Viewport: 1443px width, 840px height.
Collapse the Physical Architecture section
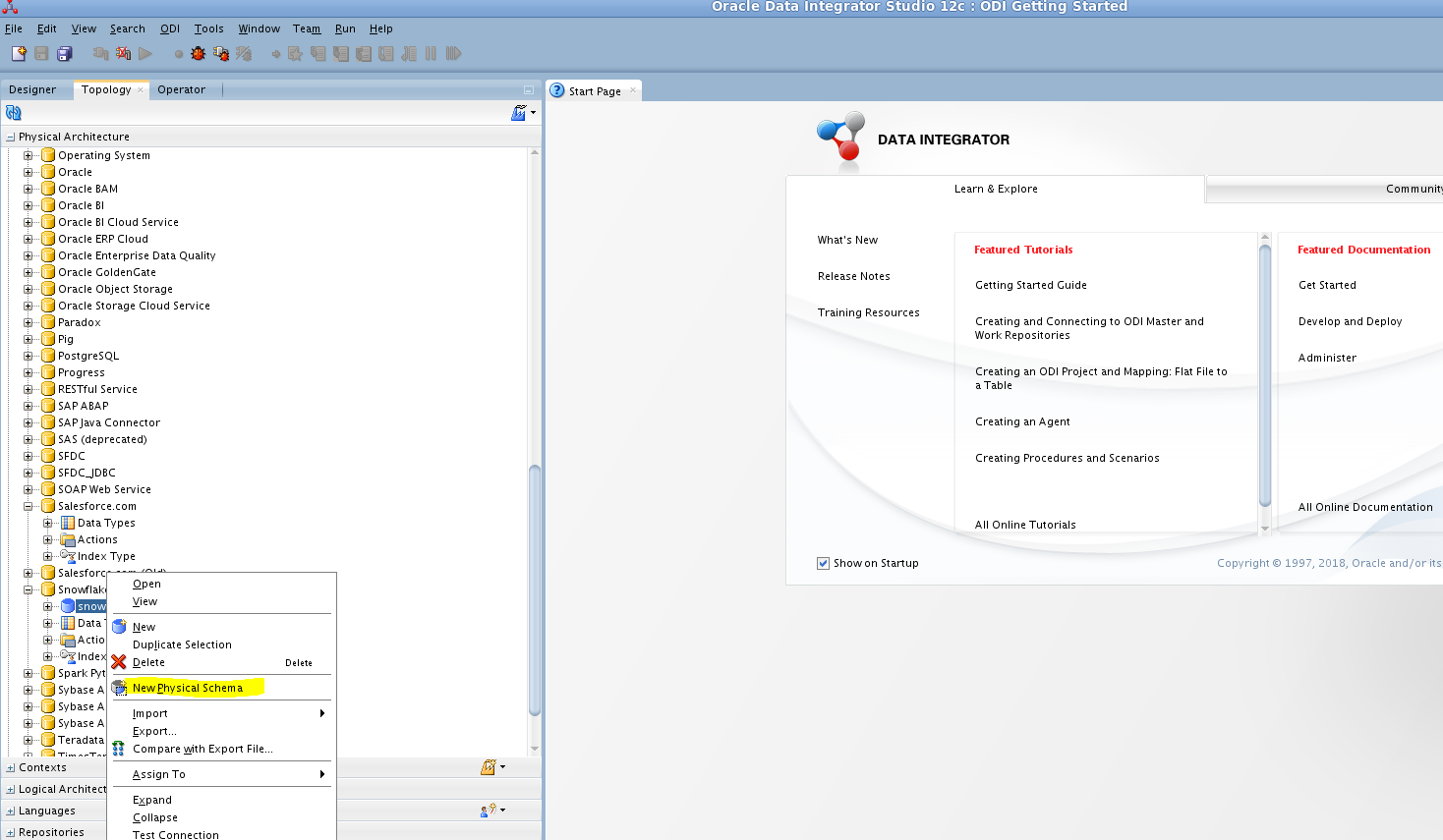pos(11,138)
